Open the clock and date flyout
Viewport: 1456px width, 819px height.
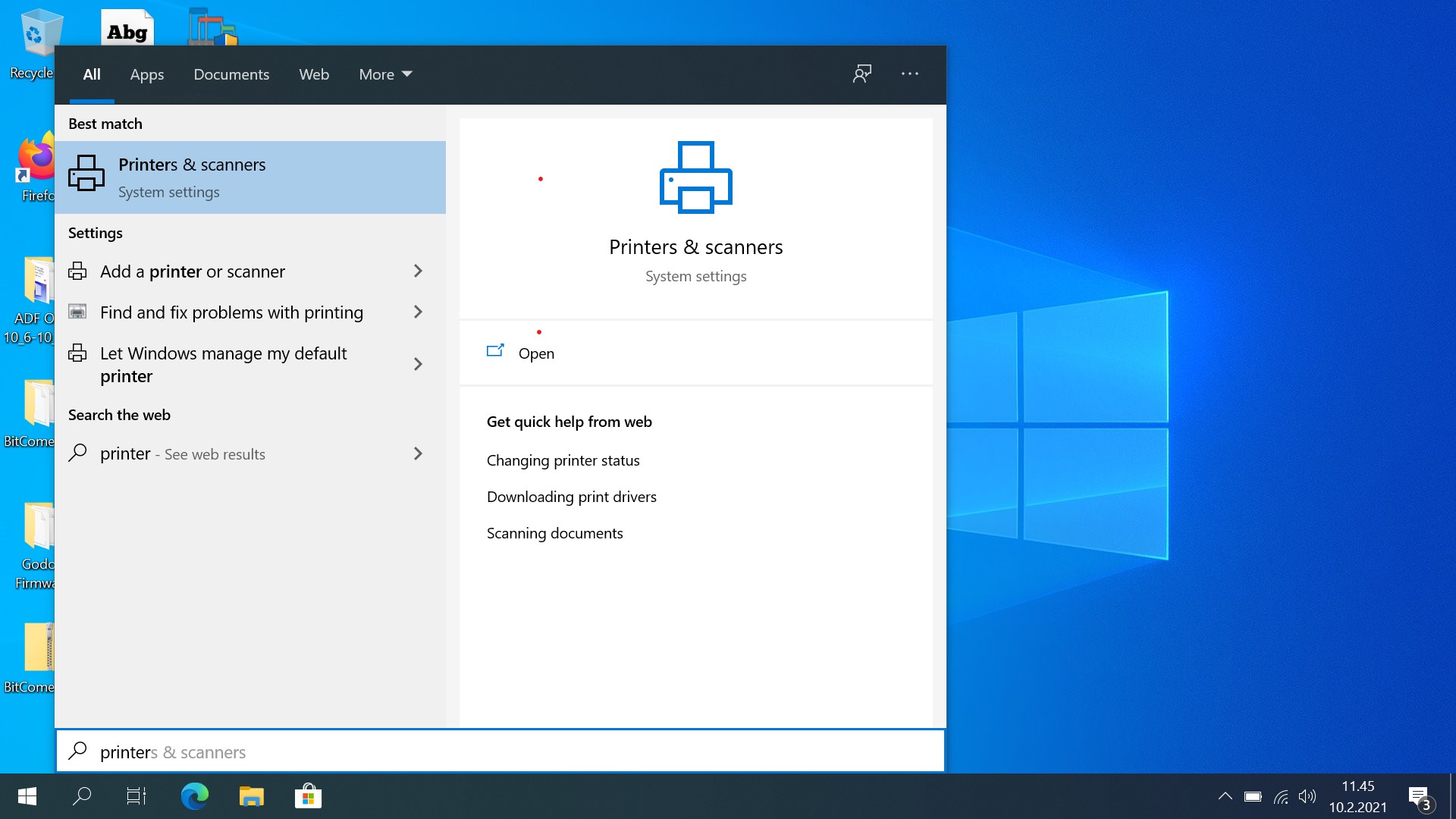pyautogui.click(x=1357, y=796)
